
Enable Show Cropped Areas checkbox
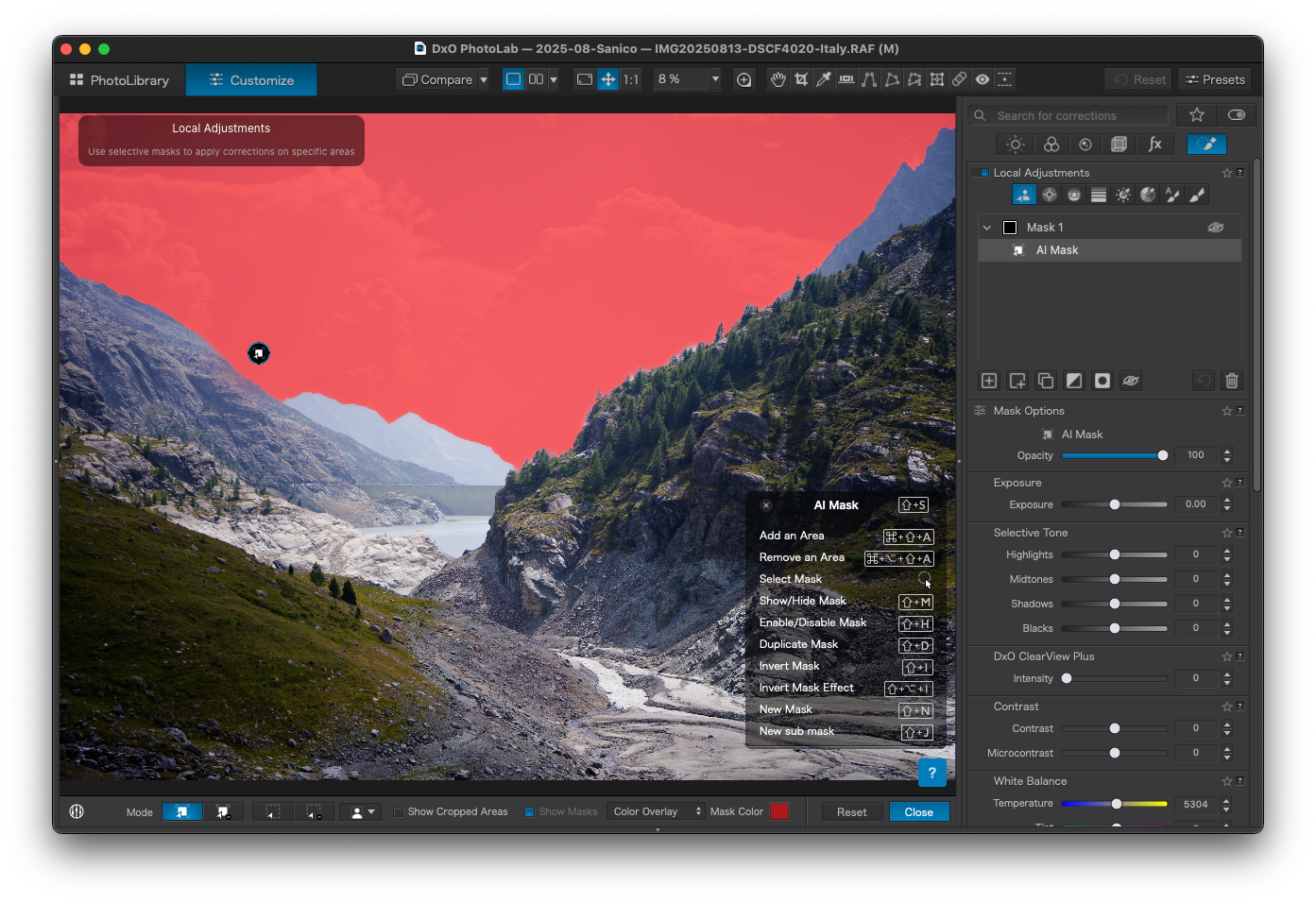[x=399, y=811]
